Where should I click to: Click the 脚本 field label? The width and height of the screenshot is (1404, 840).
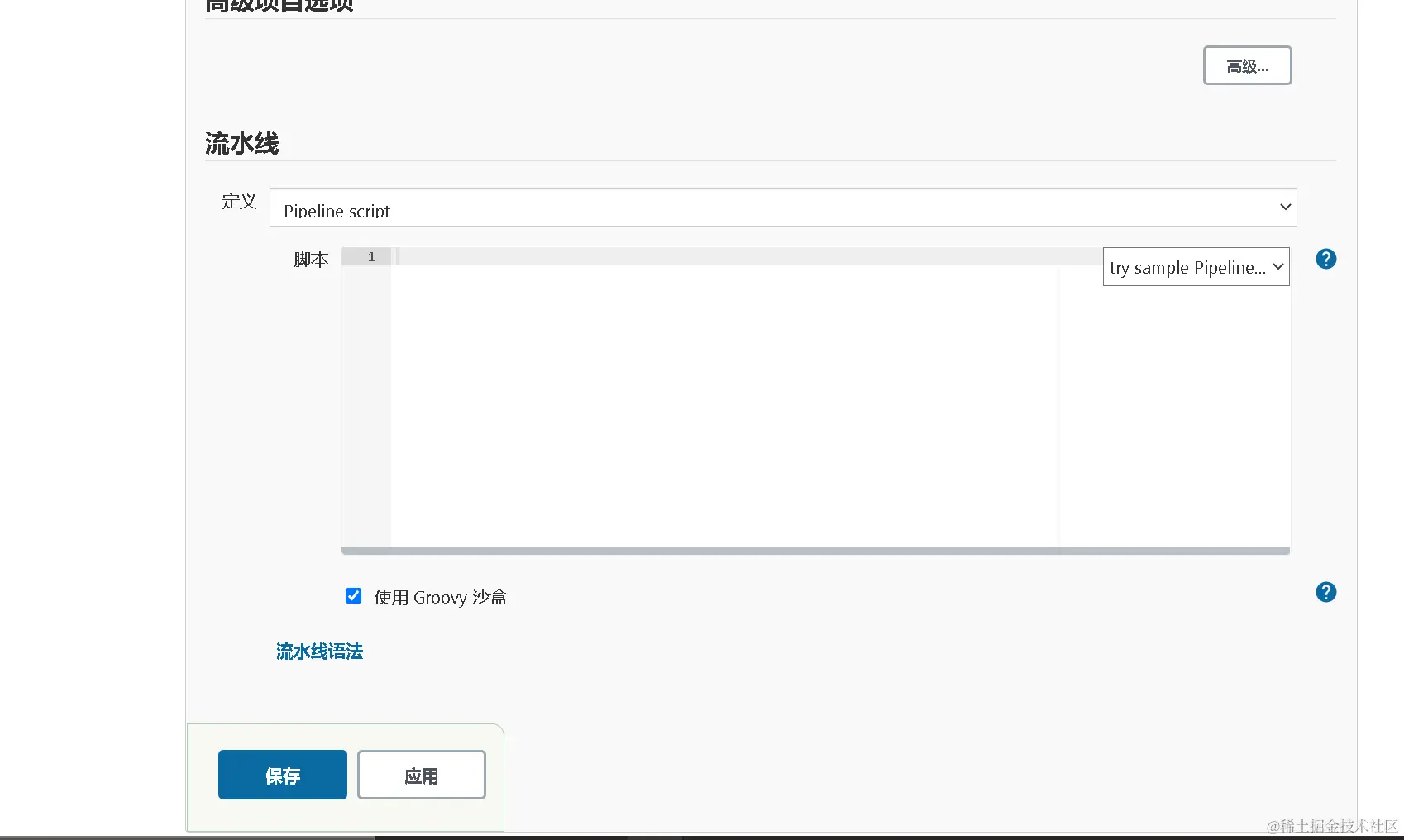point(311,260)
